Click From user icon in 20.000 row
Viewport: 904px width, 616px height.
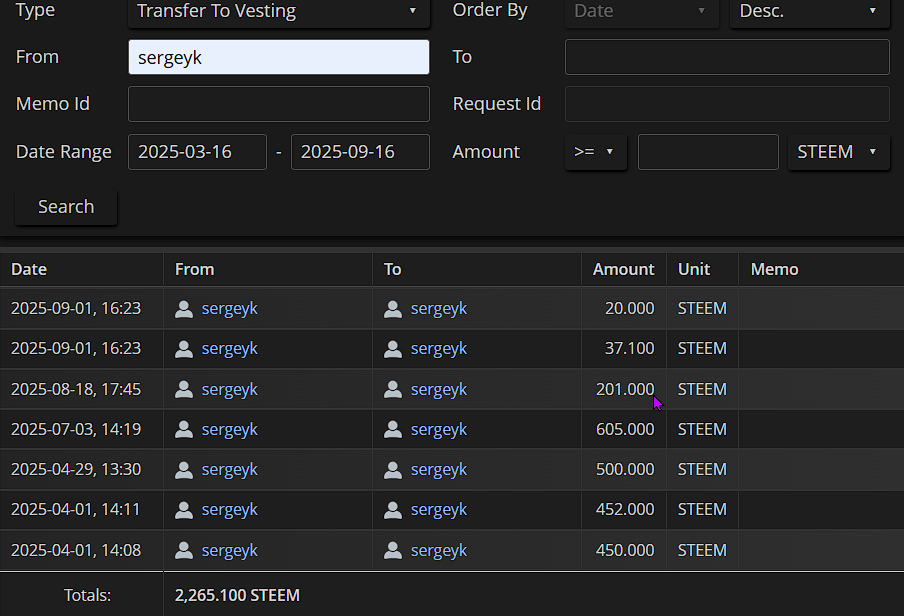coord(184,309)
